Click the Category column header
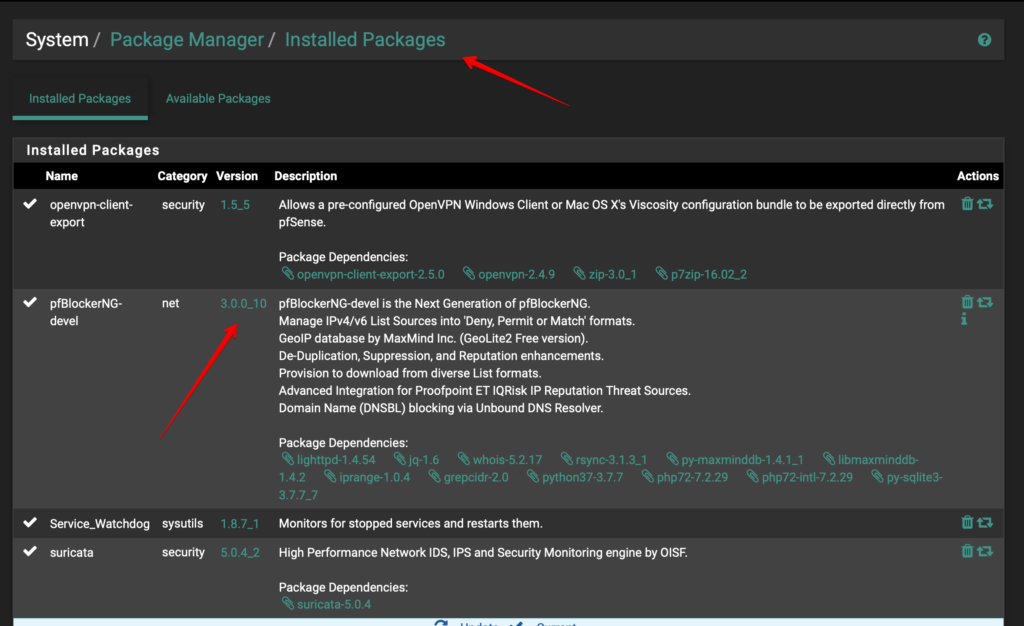The width and height of the screenshot is (1024, 626). tap(182, 176)
